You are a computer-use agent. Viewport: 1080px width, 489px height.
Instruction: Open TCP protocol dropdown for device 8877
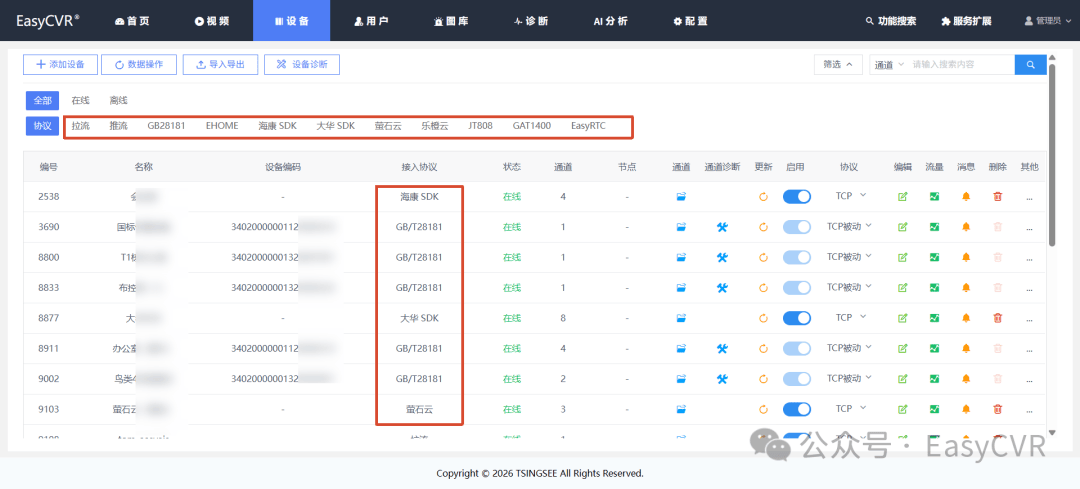849,318
